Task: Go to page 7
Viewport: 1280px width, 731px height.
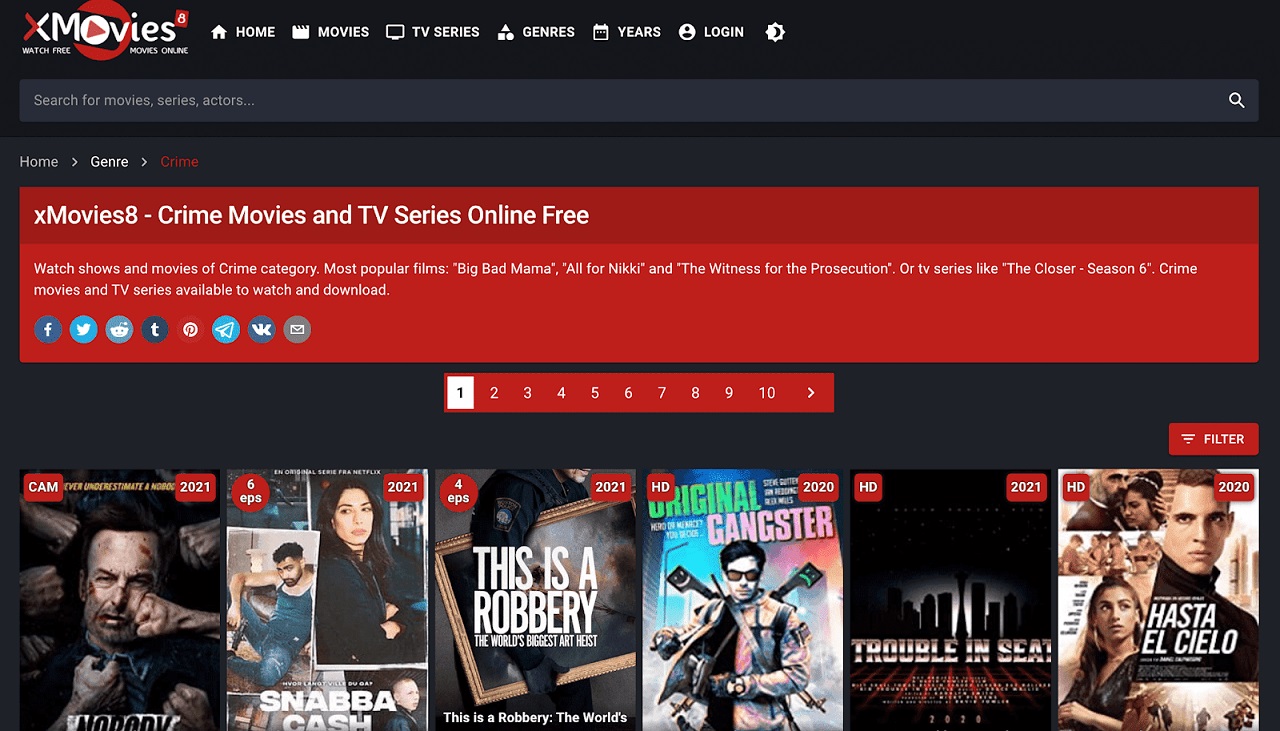Action: click(662, 393)
